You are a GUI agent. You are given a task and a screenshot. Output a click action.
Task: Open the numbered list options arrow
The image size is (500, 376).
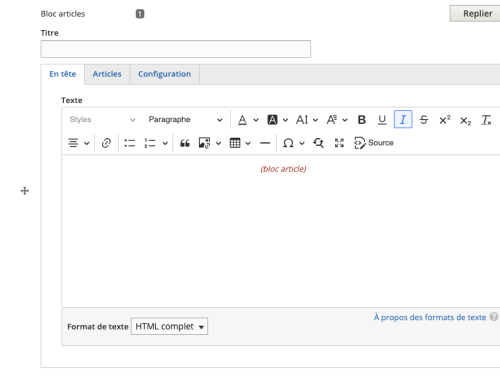(165, 143)
